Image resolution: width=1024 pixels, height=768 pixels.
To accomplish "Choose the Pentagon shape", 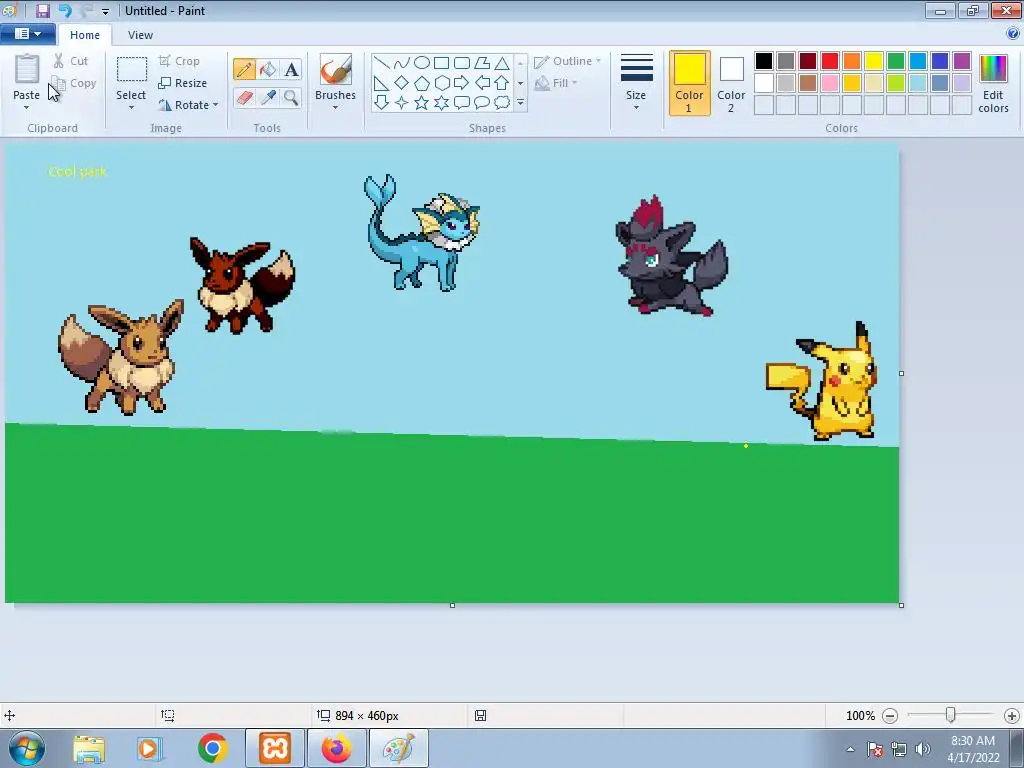I will (422, 83).
